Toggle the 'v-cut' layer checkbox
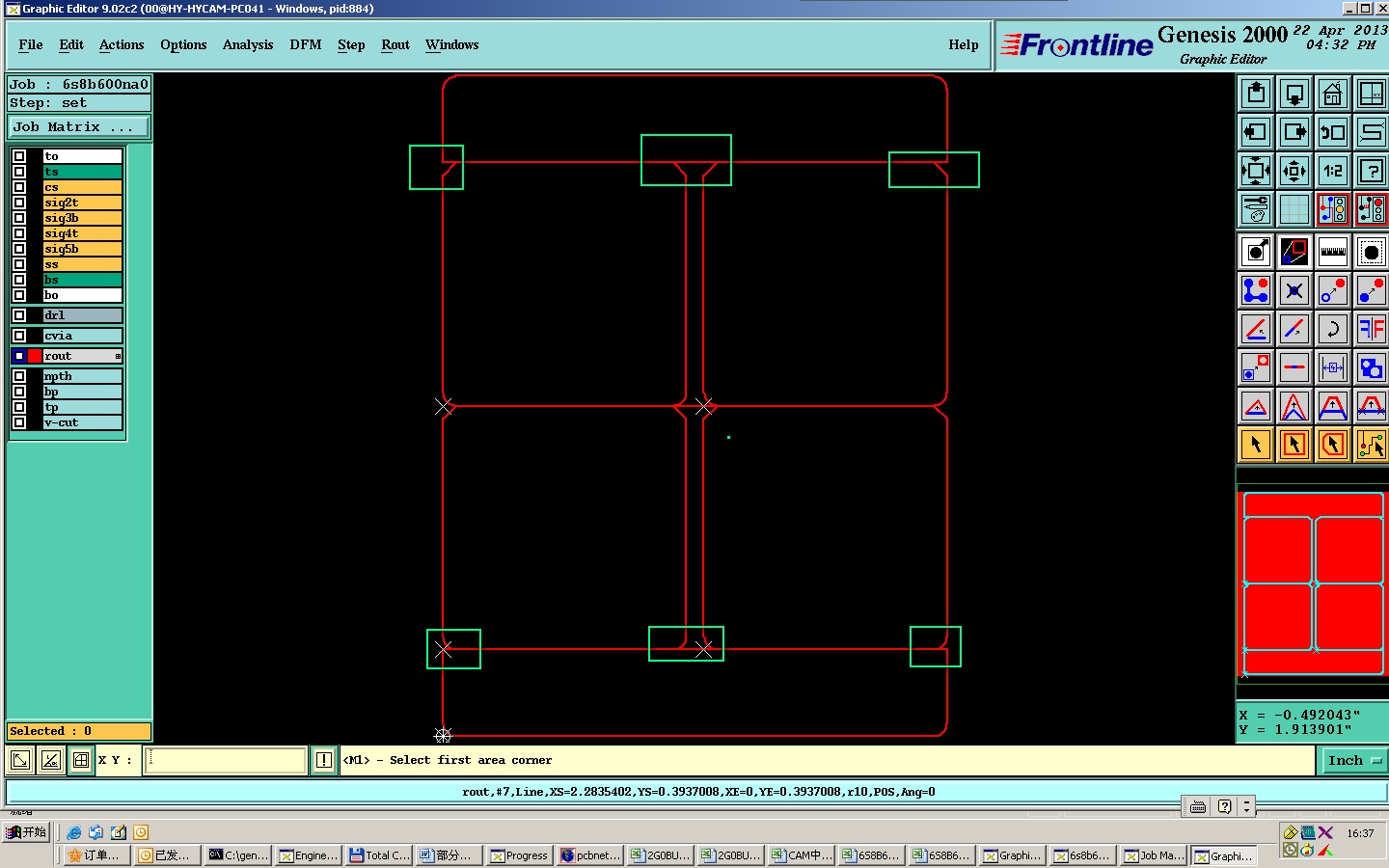 [x=19, y=422]
